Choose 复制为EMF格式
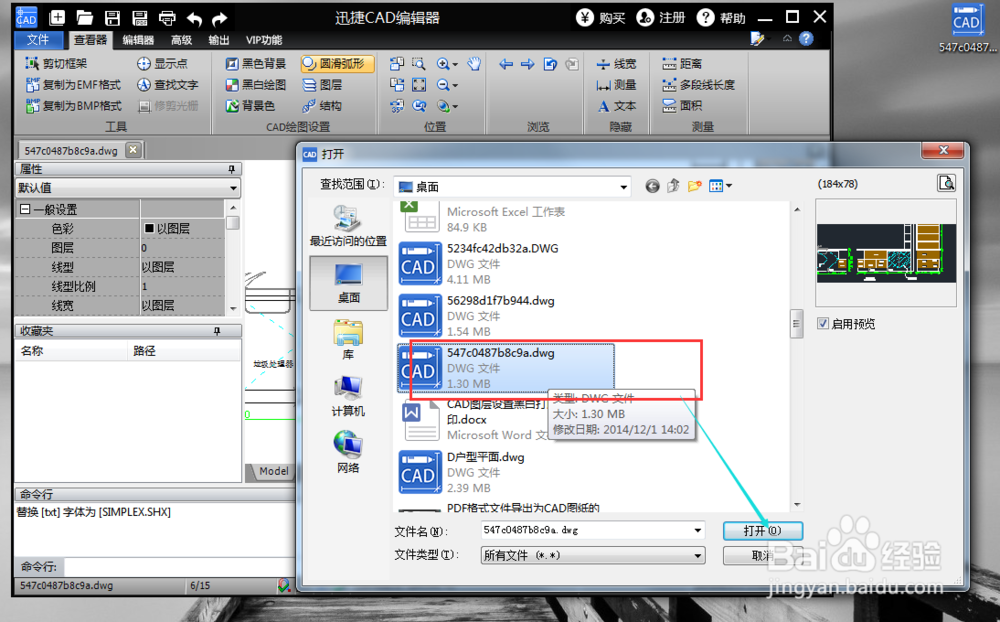Viewport: 1000px width, 622px height. coord(73,84)
